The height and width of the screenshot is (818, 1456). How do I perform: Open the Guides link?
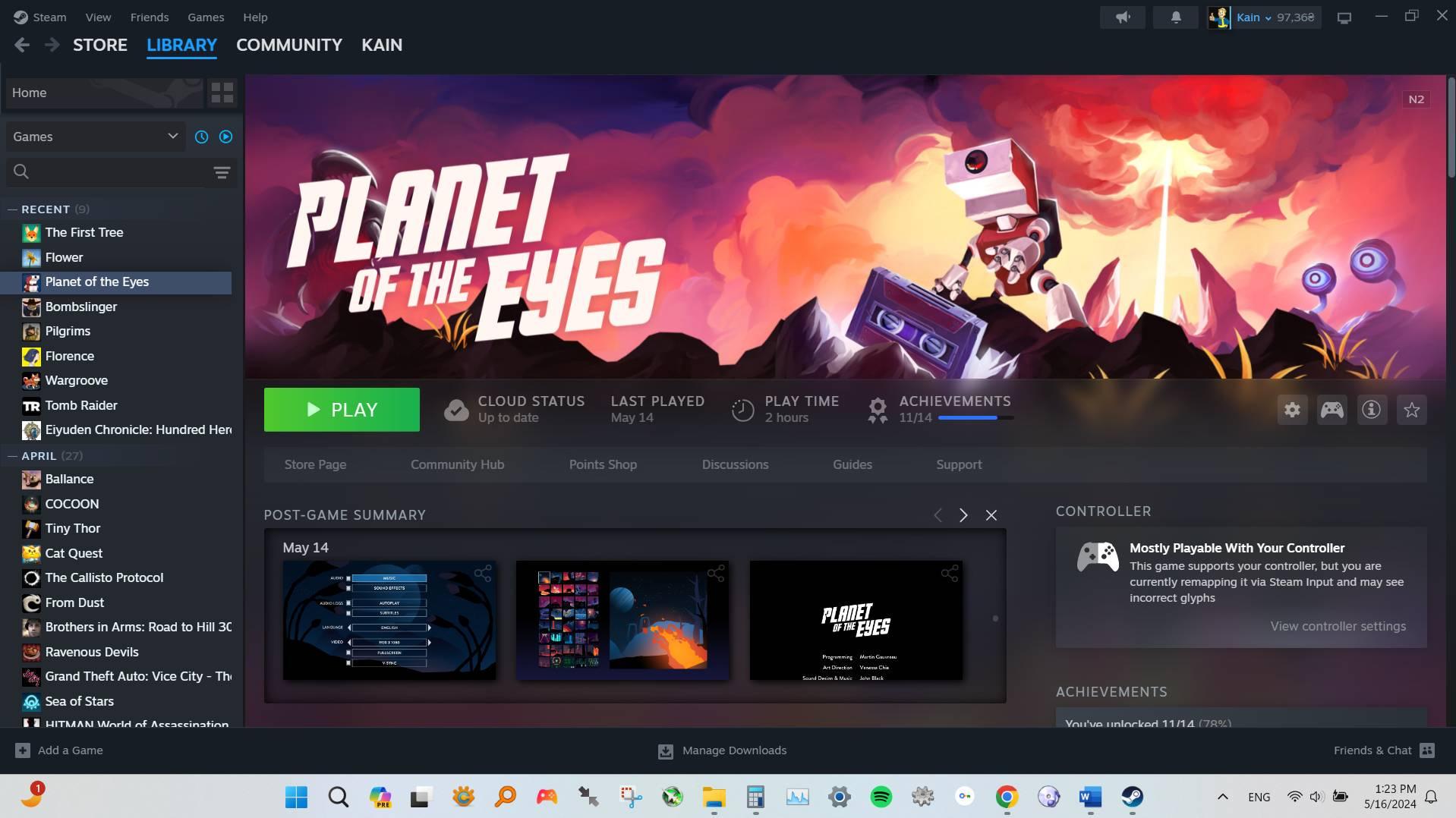tap(852, 465)
